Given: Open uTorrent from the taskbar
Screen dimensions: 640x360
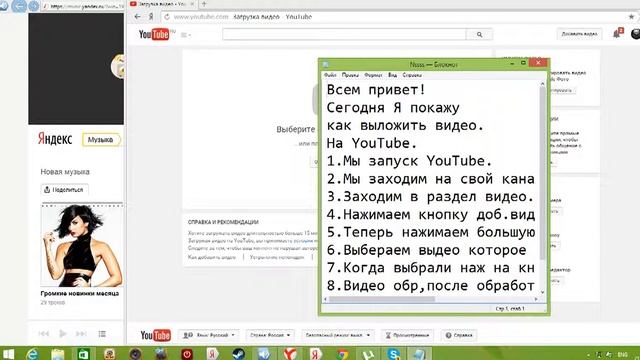Looking at the screenshot, I should pyautogui.click(x=368, y=354).
